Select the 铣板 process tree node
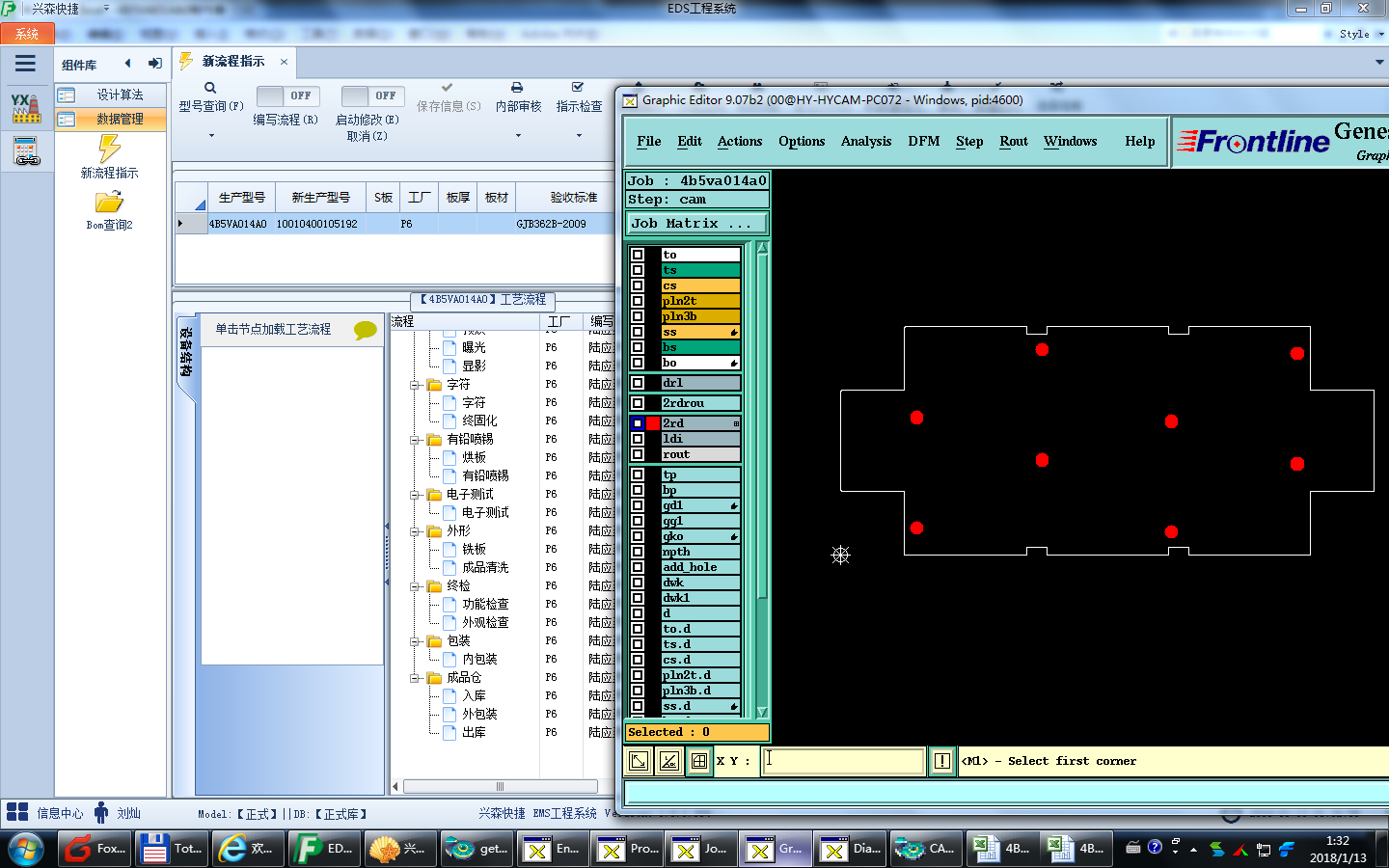Image resolution: width=1389 pixels, height=868 pixels. [474, 550]
